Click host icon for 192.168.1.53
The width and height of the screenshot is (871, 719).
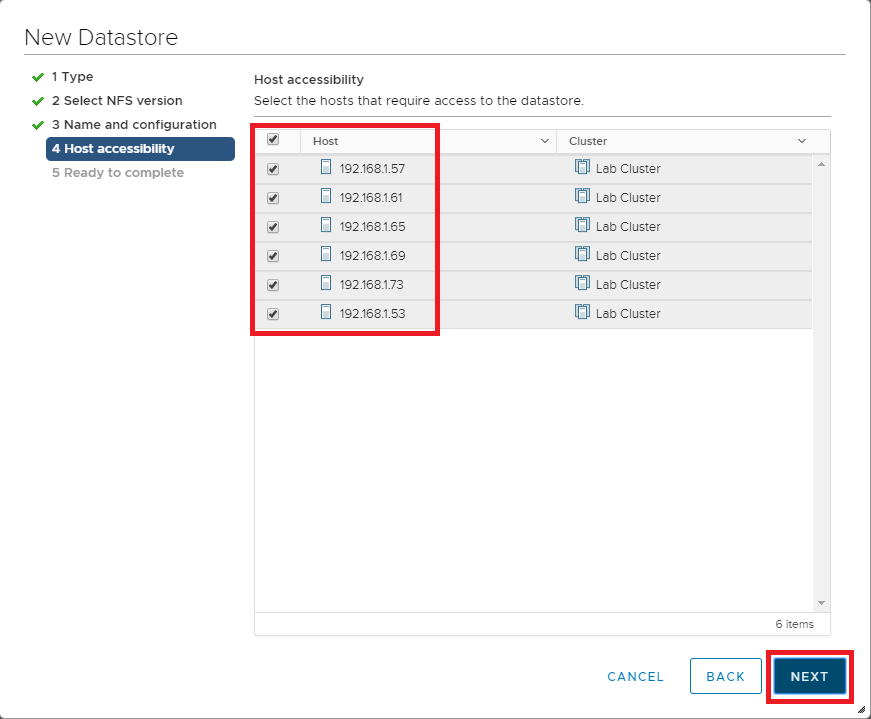tap(326, 313)
